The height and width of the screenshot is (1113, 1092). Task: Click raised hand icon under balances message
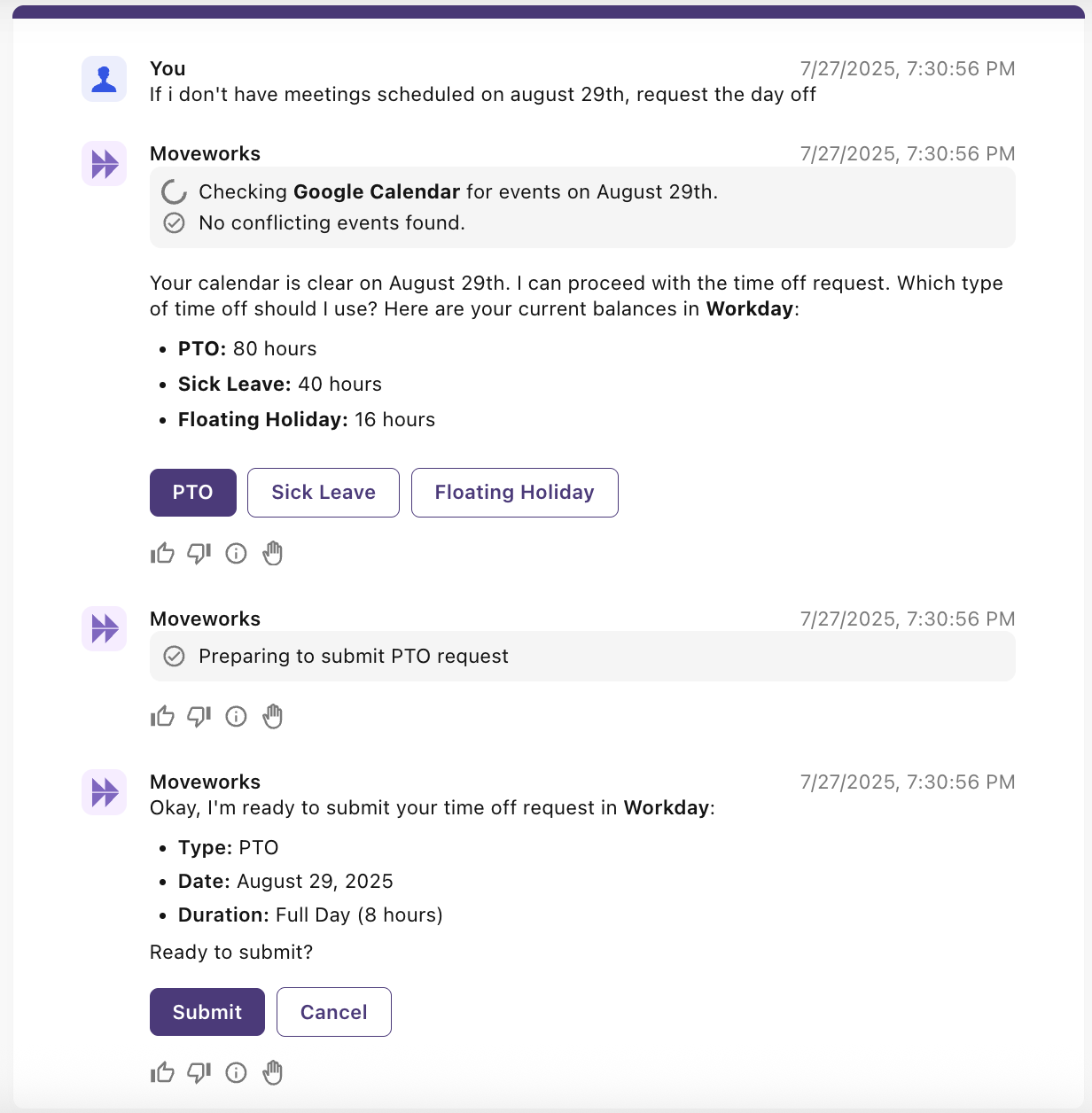(x=273, y=554)
